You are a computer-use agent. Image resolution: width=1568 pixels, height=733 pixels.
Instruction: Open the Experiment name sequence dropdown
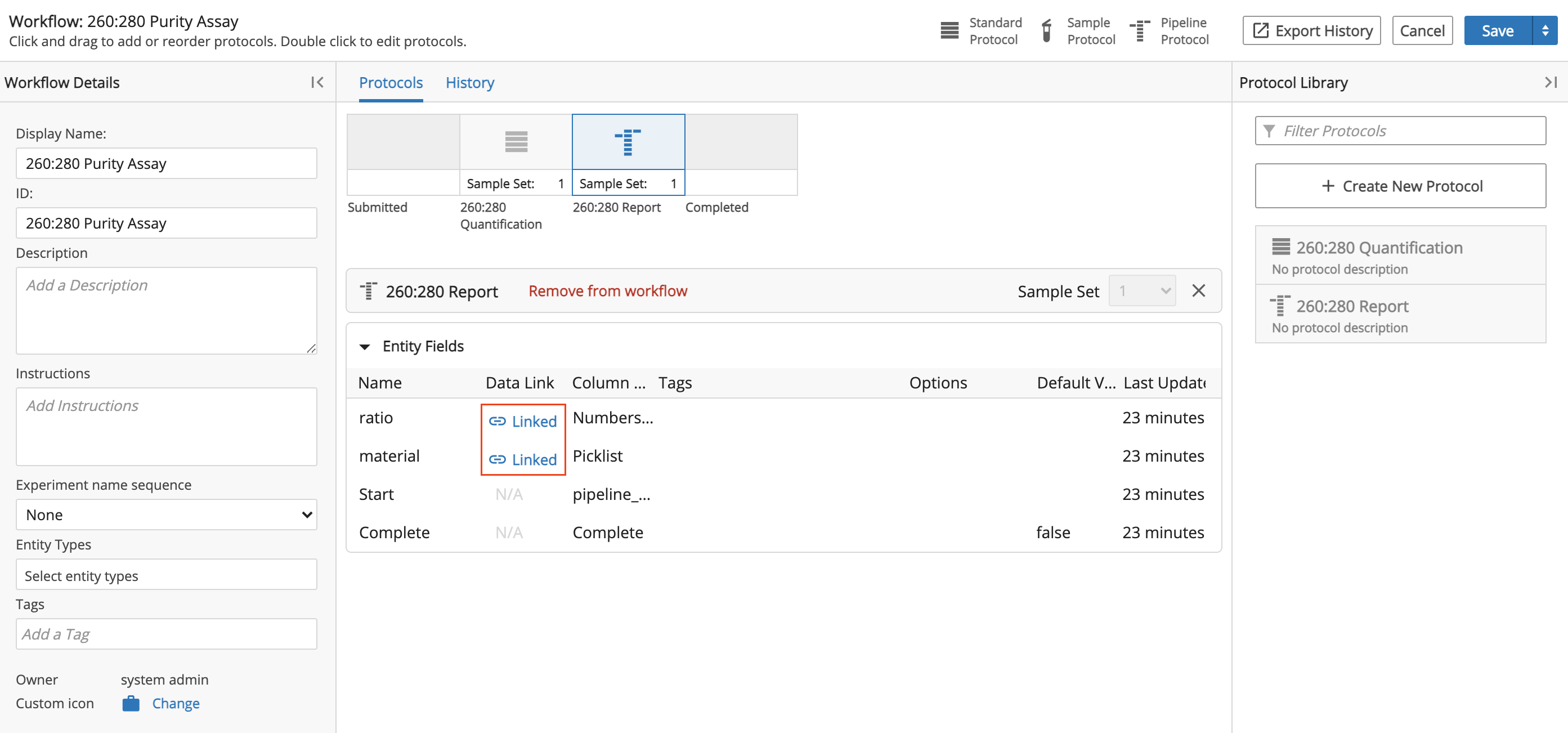(x=166, y=515)
